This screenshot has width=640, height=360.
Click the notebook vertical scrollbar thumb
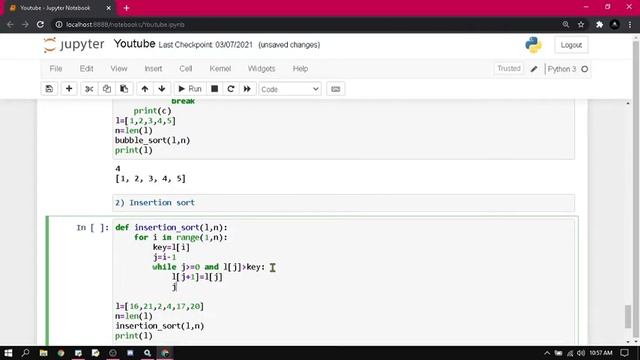tap(628, 316)
